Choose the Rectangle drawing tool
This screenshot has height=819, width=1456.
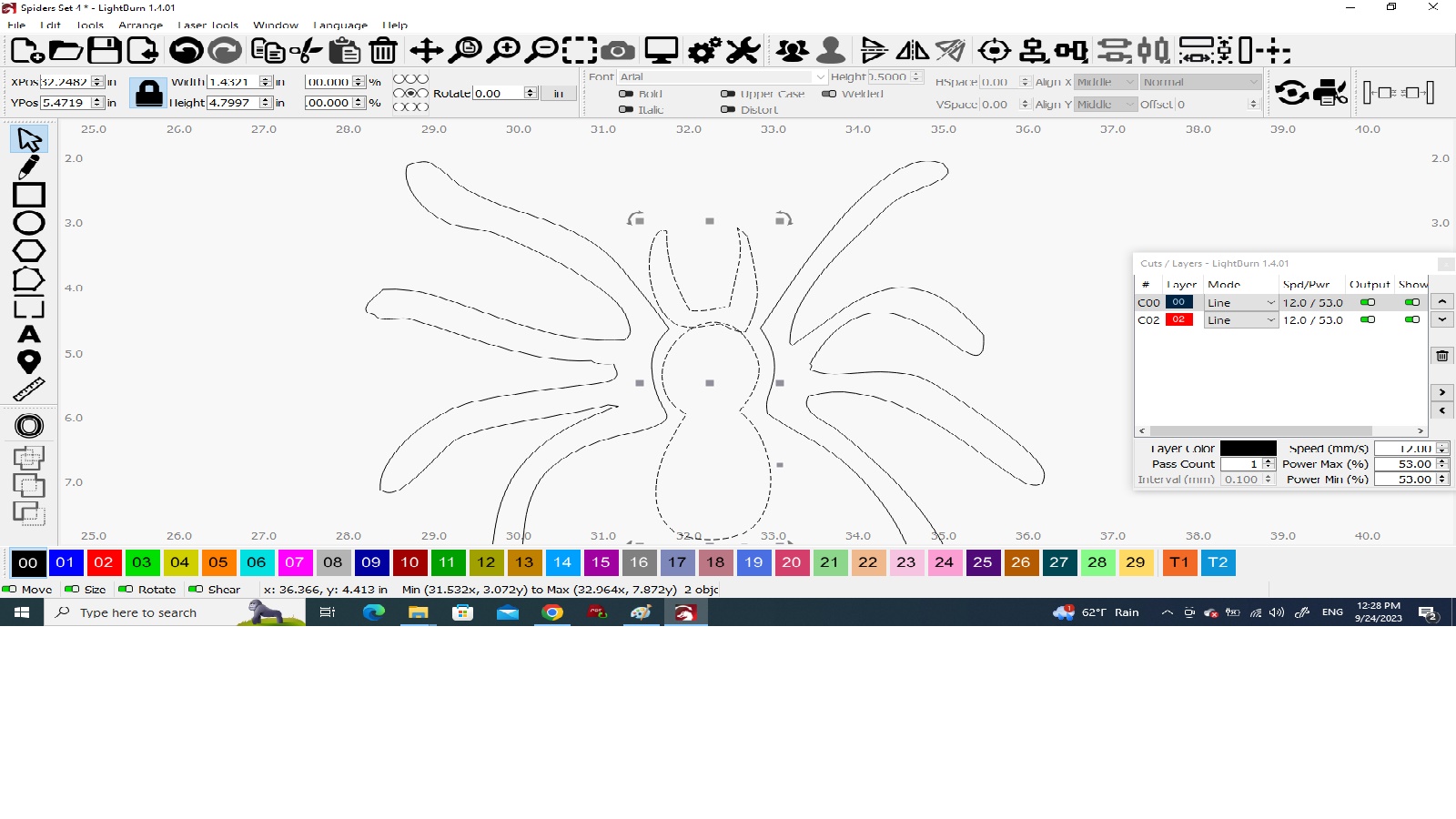click(28, 195)
